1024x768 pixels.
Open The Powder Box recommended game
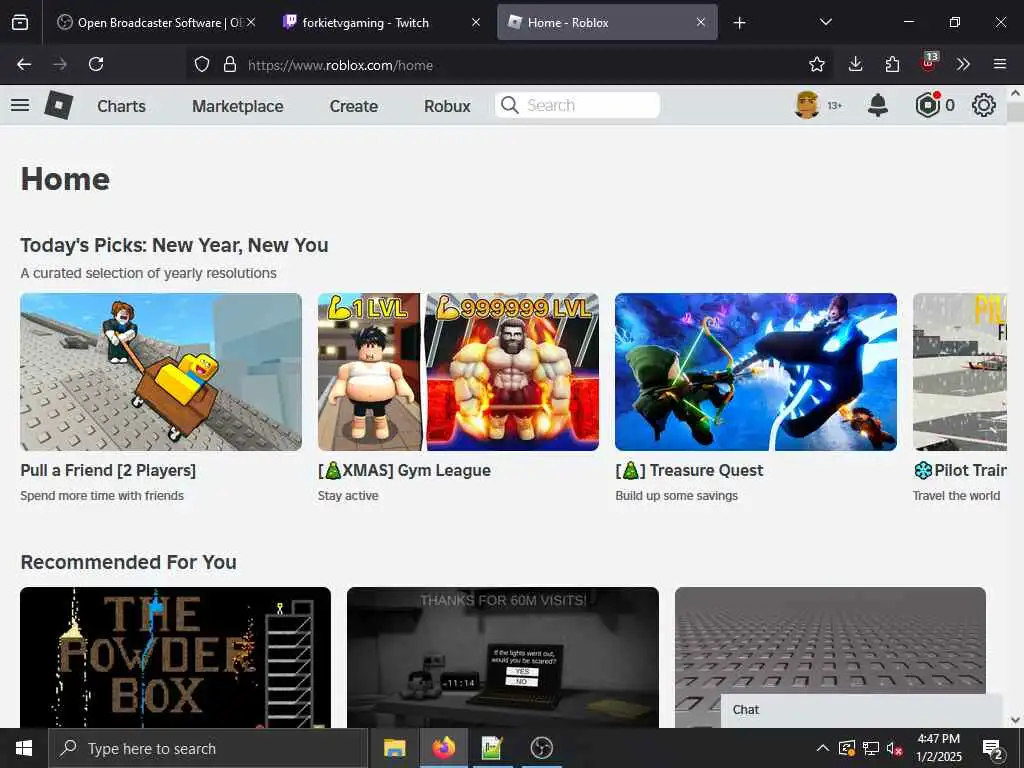[x=176, y=657]
